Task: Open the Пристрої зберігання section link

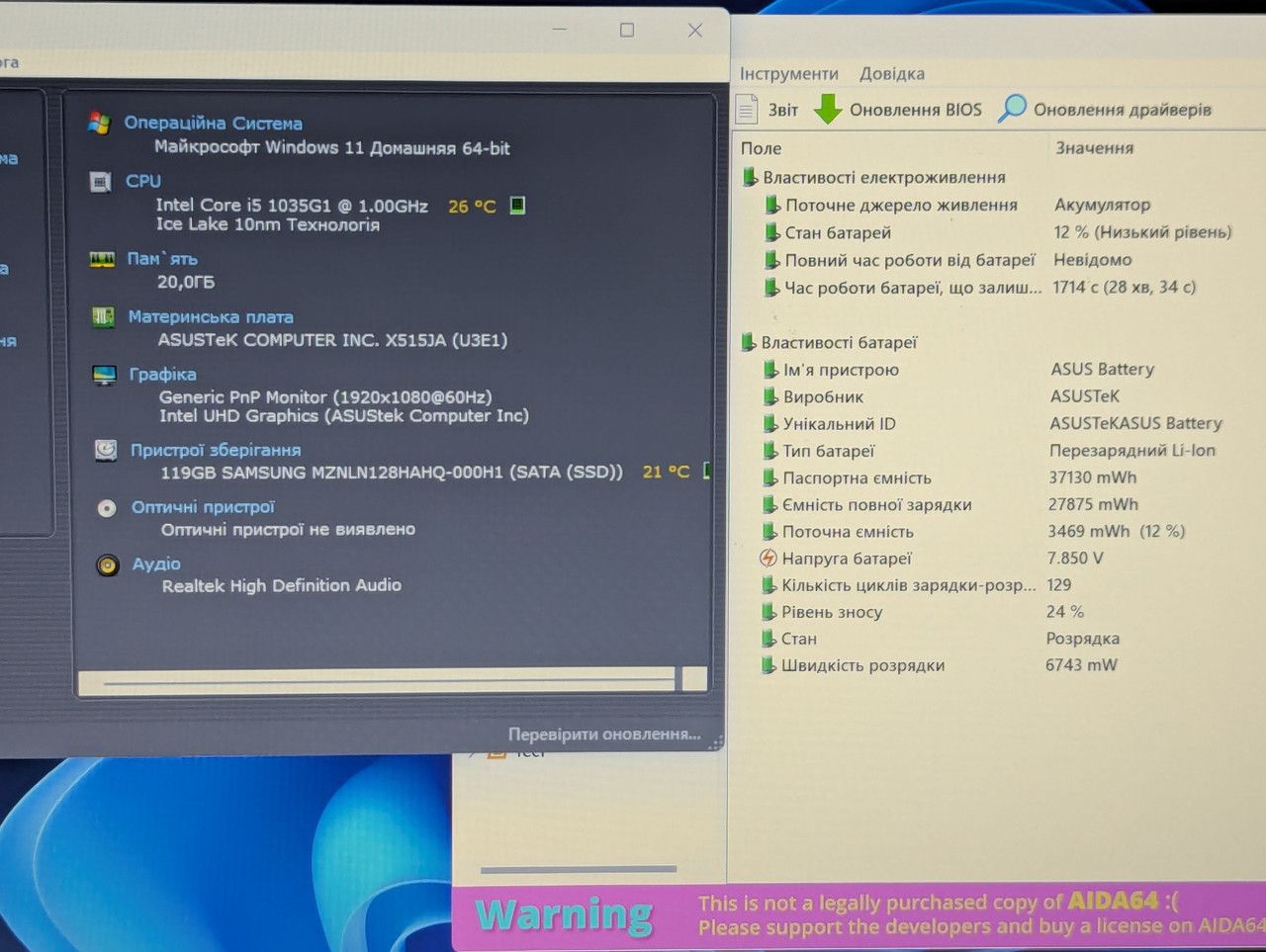Action: point(216,451)
